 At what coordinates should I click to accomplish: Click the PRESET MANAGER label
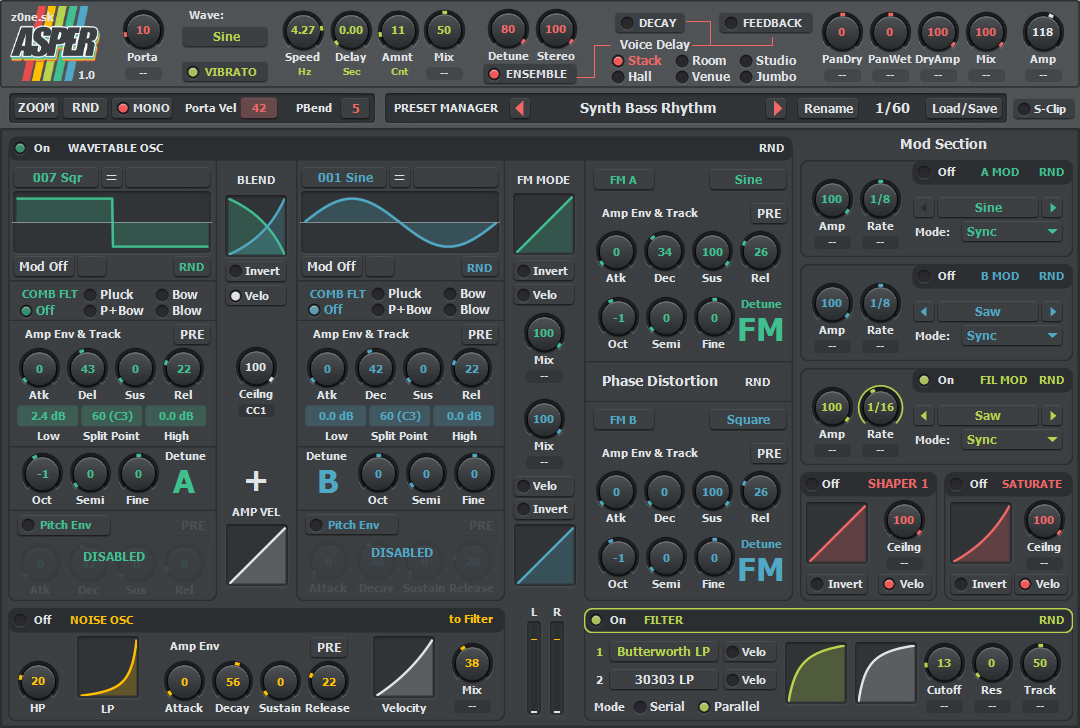tap(446, 108)
